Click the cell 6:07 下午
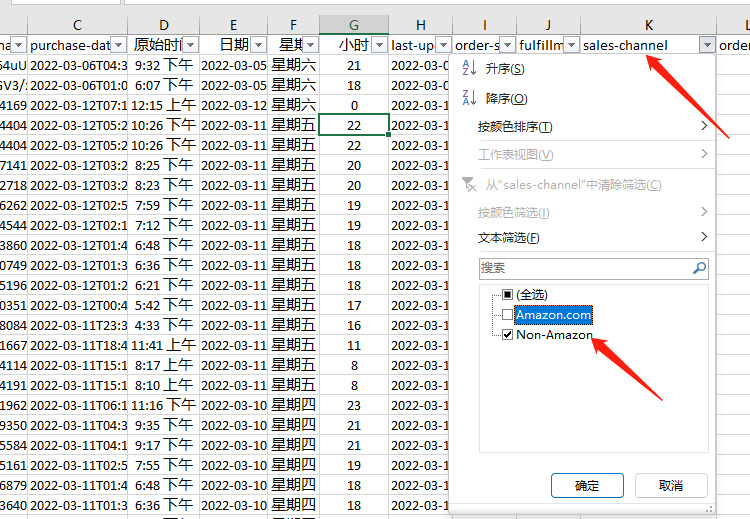The image size is (750, 519). point(164,85)
